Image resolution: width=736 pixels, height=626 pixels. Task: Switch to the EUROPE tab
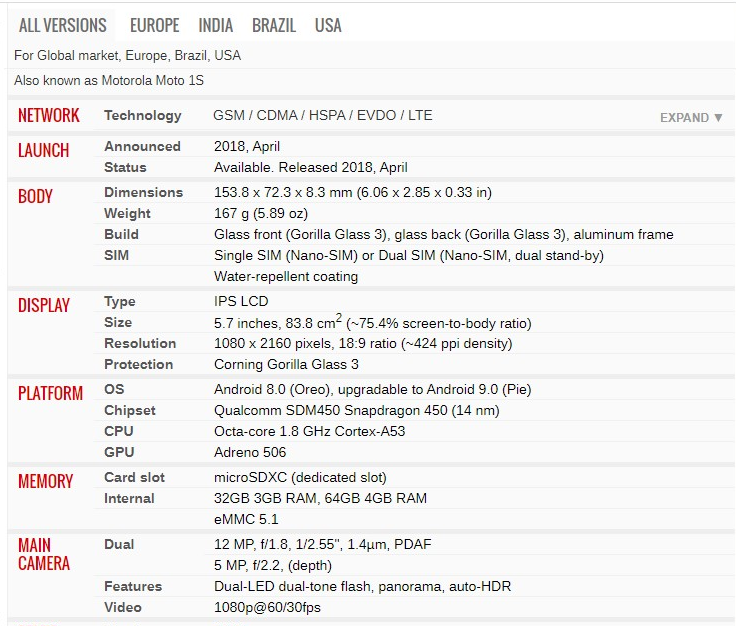[154, 25]
